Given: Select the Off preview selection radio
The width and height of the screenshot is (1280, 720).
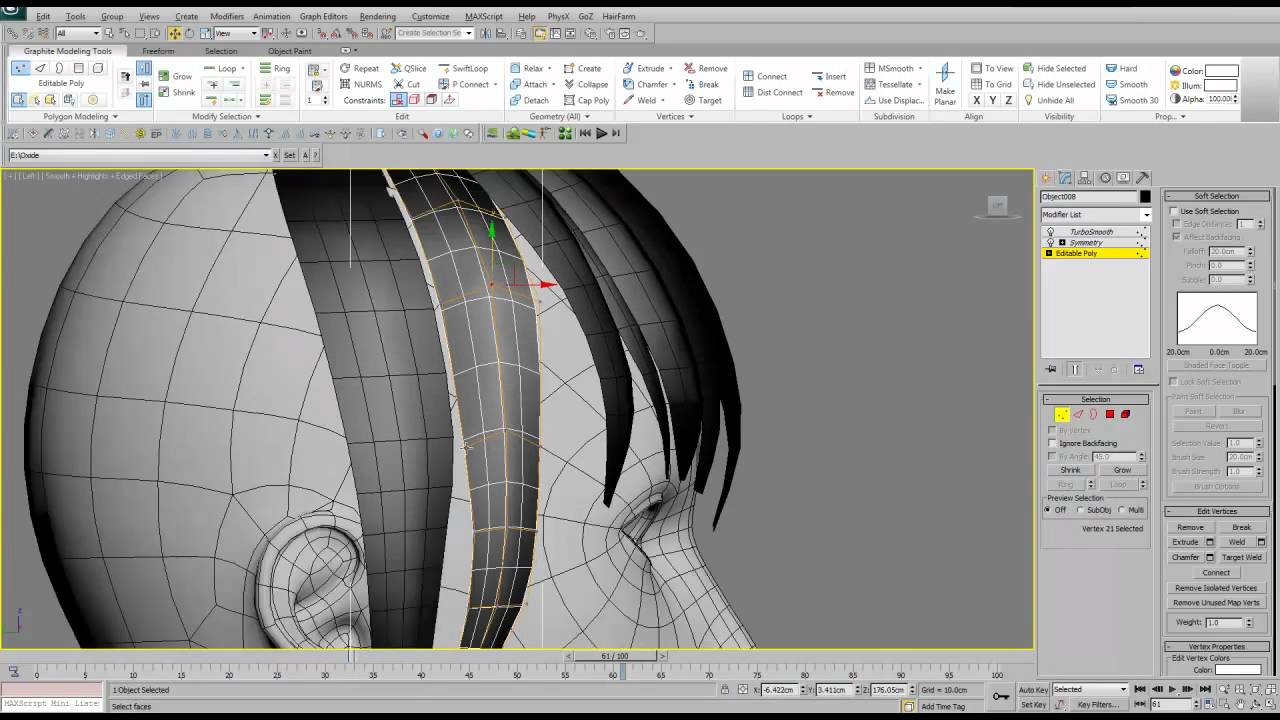Looking at the screenshot, I should pyautogui.click(x=1048, y=510).
